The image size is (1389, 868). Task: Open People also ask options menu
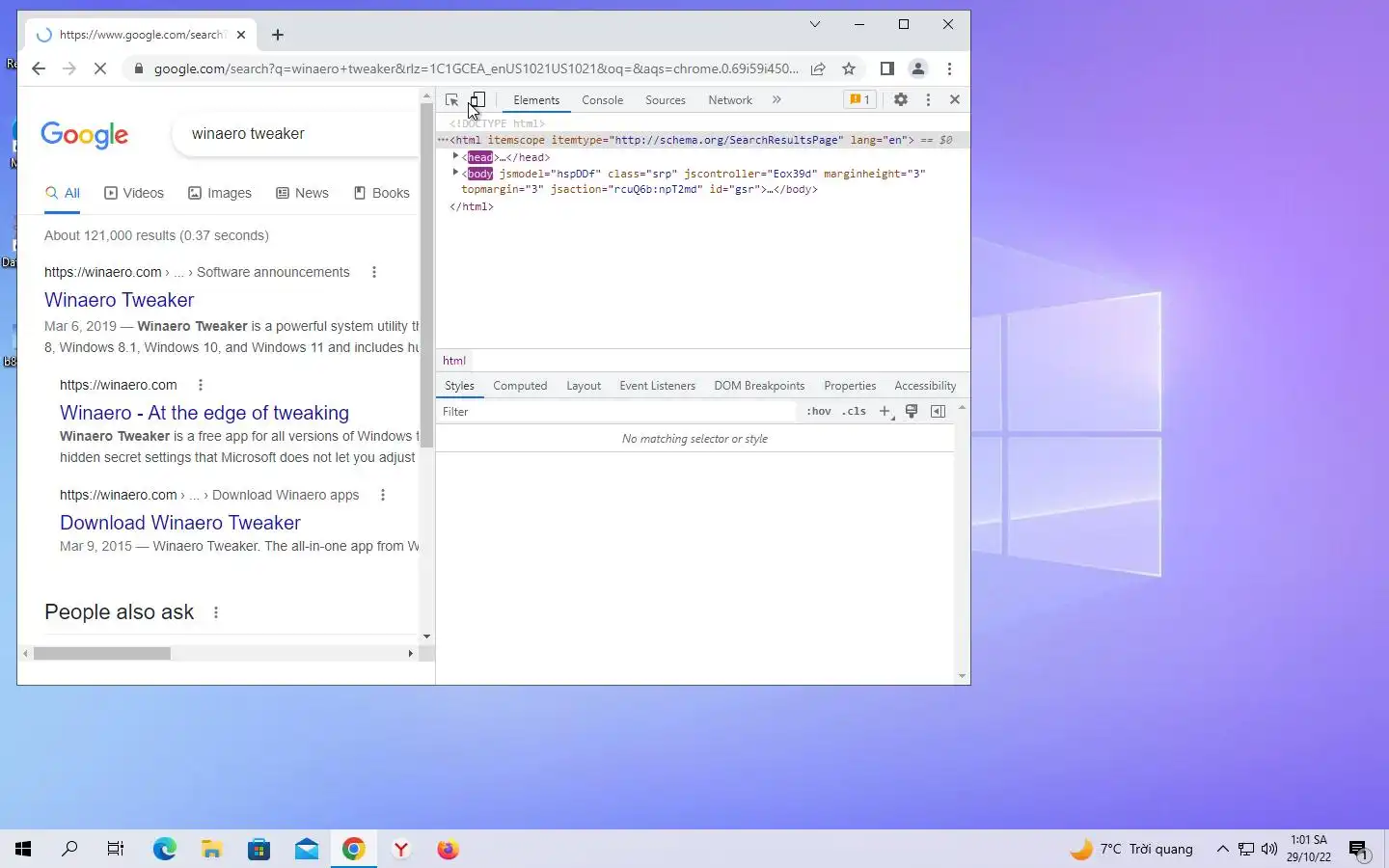(216, 612)
